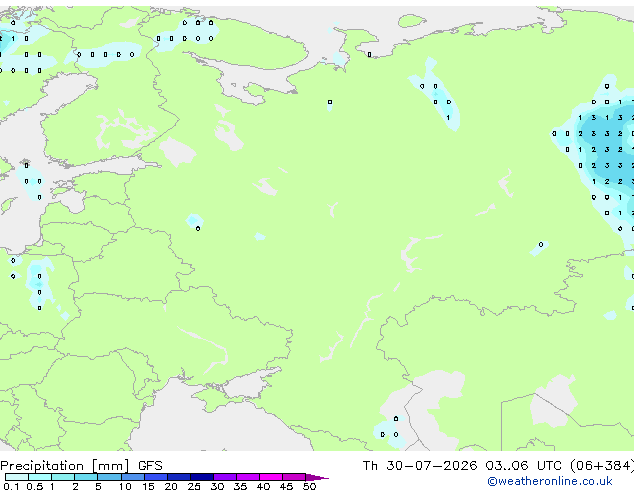This screenshot has width=634, height=490.
Task: Click the "45" legend label
Action: coord(286,486)
